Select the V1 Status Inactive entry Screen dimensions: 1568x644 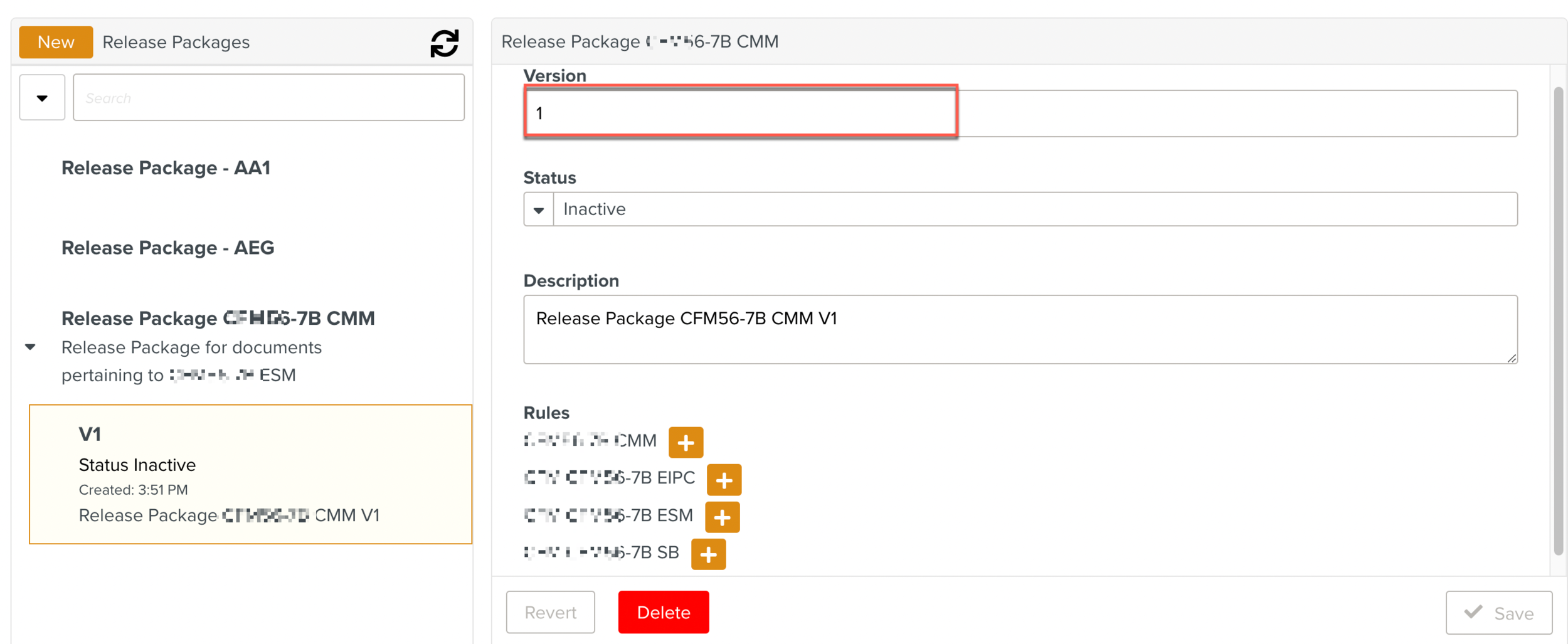tap(250, 474)
